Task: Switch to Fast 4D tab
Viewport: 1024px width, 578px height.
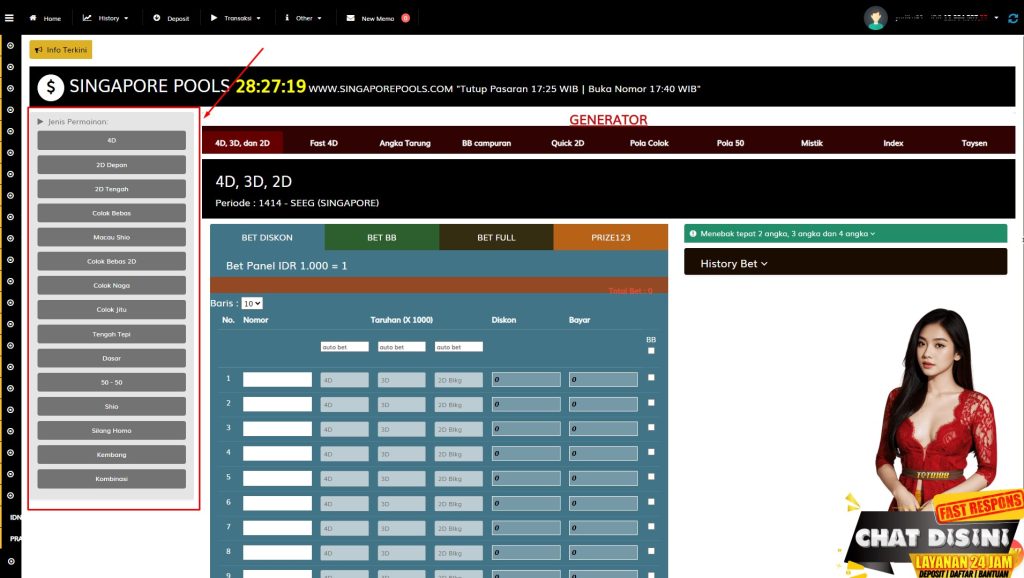Action: pyautogui.click(x=324, y=143)
